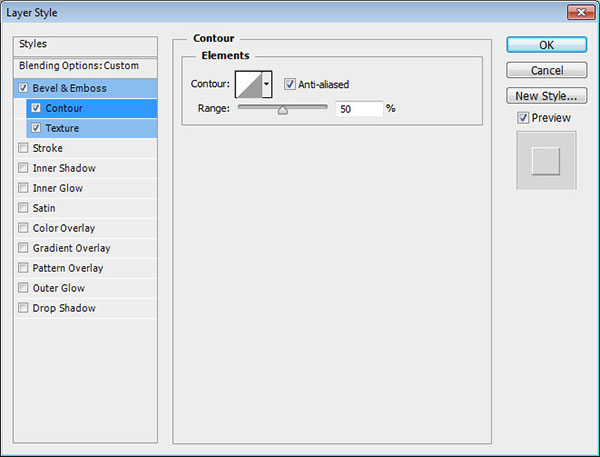
Task: Enable the Satin effect checkbox
Action: tap(23, 208)
